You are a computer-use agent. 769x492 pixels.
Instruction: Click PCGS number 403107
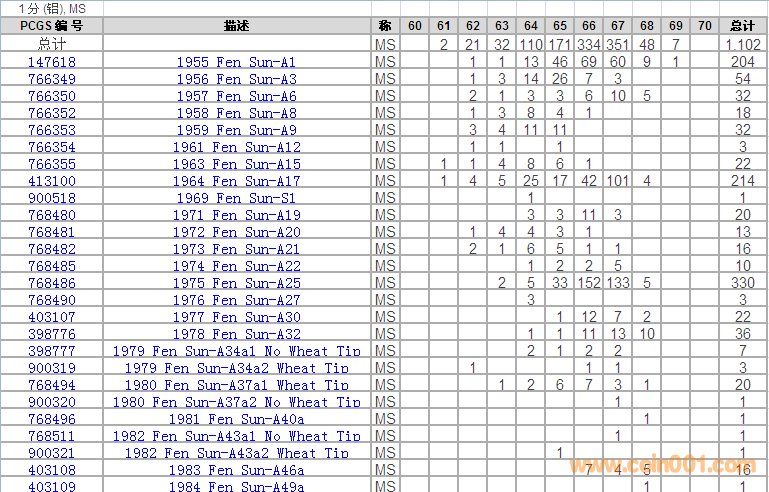51,317
